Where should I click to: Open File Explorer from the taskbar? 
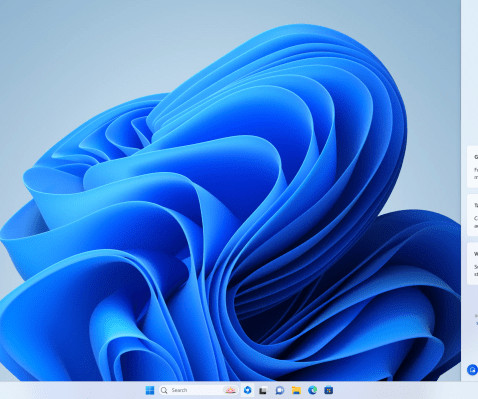click(x=296, y=390)
